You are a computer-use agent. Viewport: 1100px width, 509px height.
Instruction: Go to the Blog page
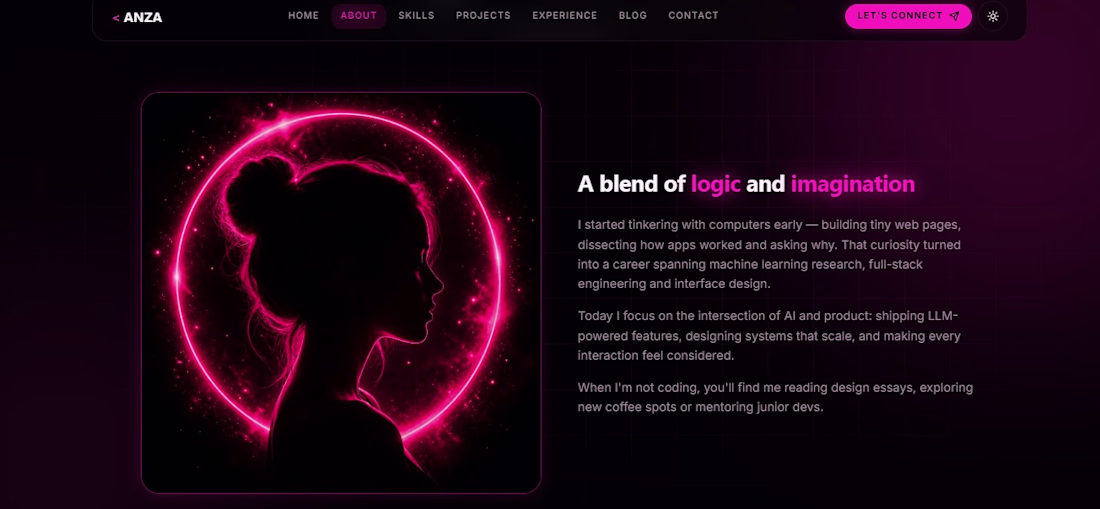[633, 15]
